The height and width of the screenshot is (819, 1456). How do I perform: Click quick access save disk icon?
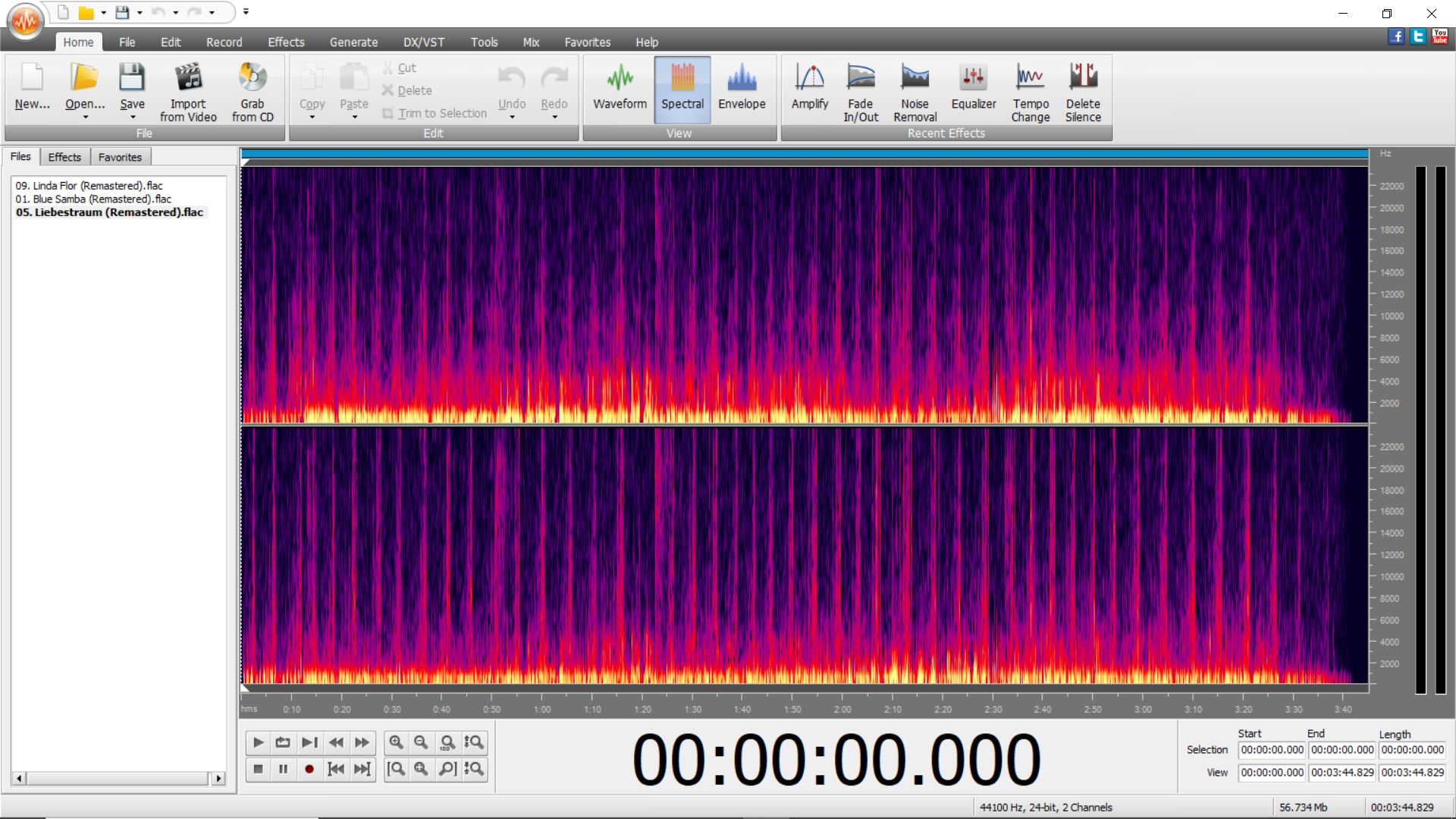pos(122,12)
